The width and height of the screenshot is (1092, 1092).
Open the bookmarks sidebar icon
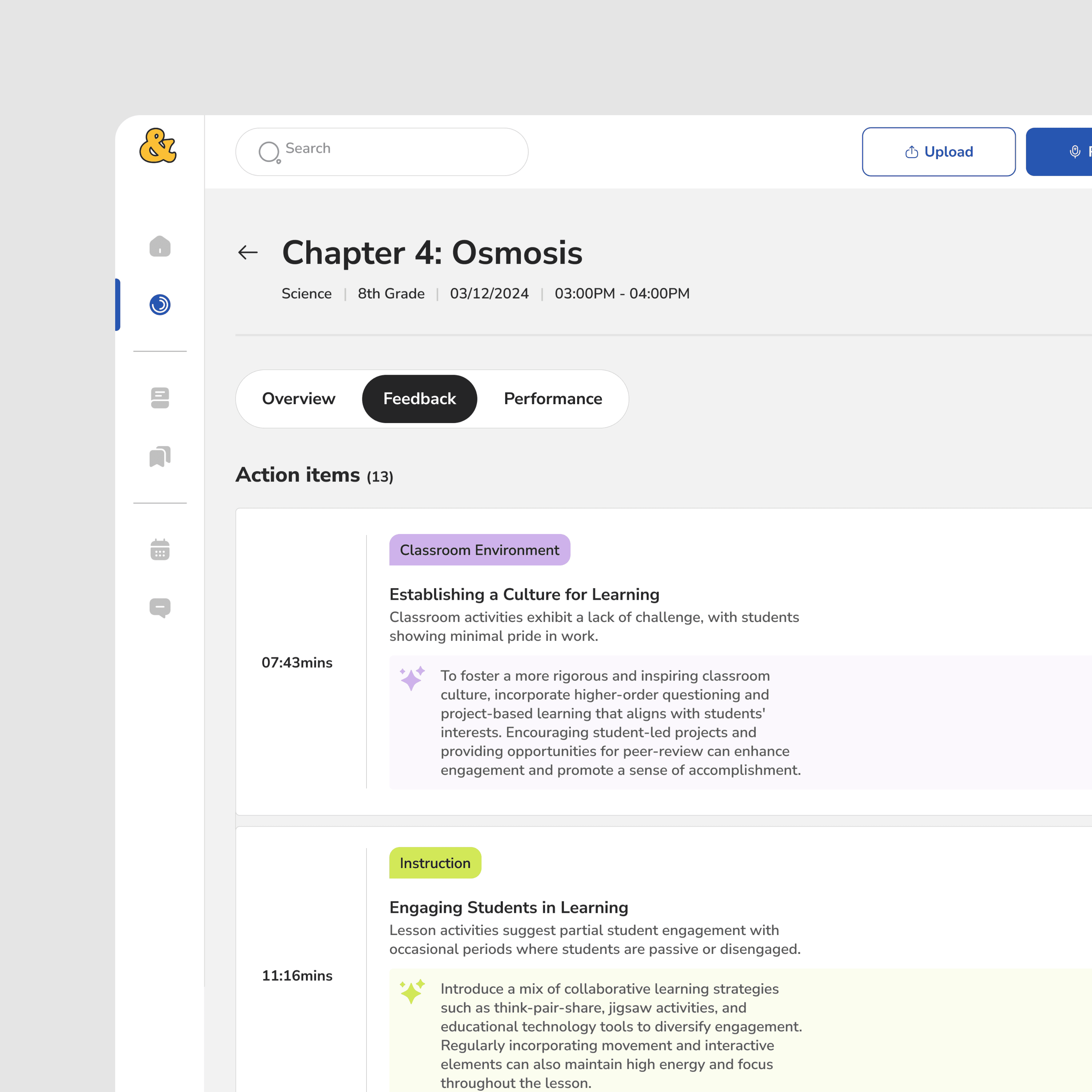point(160,456)
